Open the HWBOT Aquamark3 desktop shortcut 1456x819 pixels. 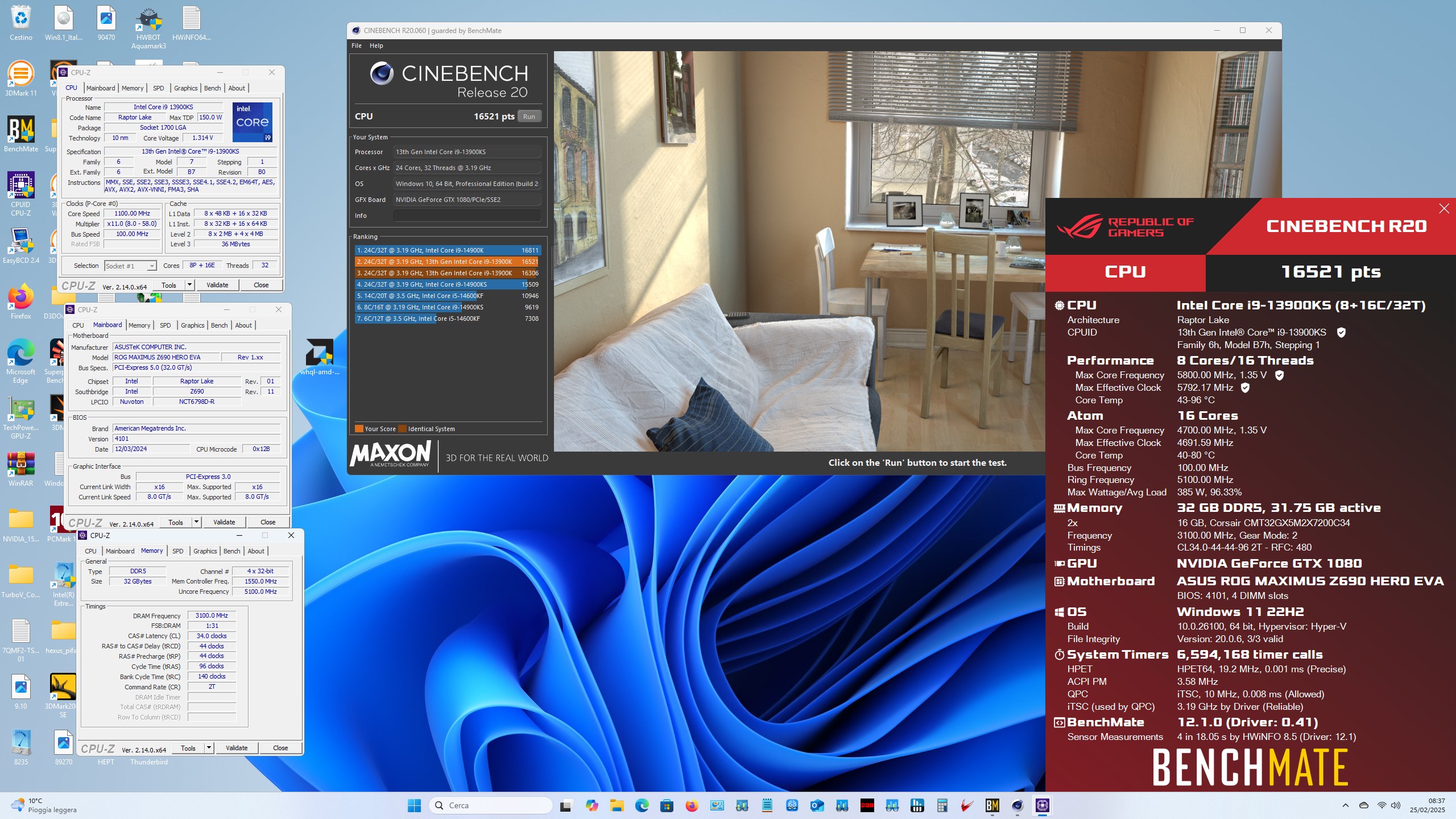point(148,27)
